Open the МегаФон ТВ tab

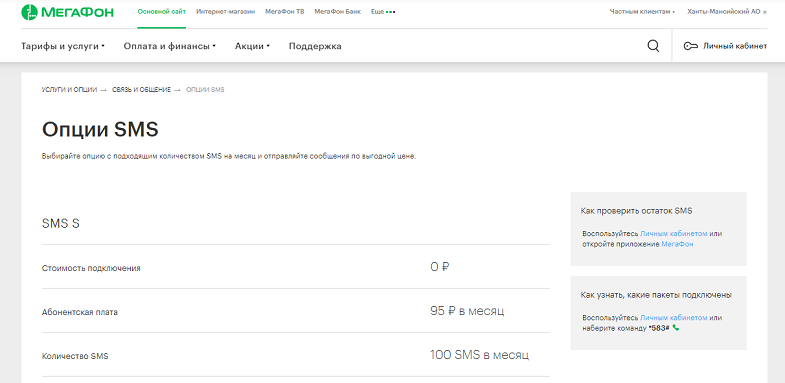pyautogui.click(x=284, y=12)
